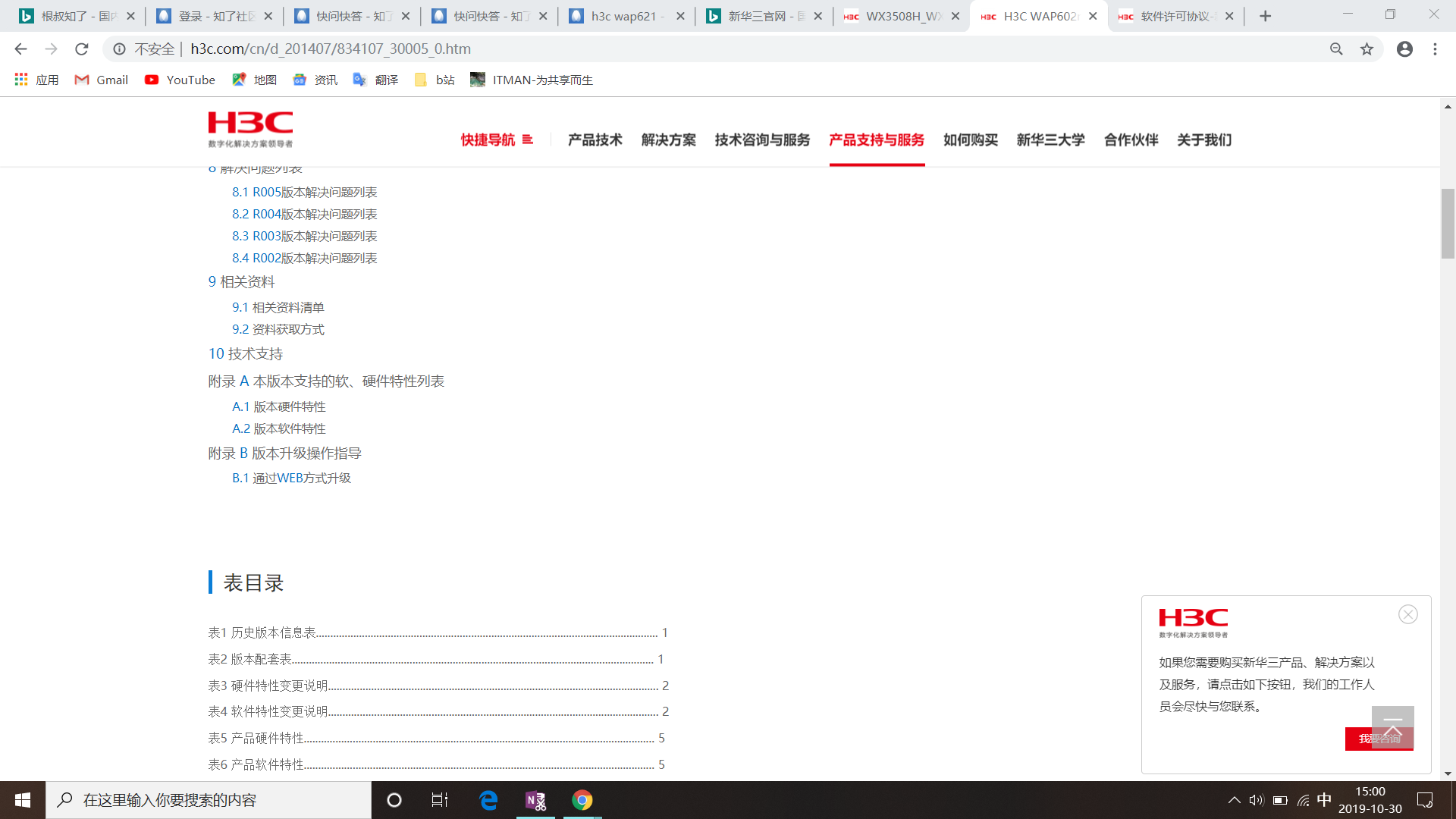Image resolution: width=1456 pixels, height=819 pixels.
Task: Open link 8.1 R005版本解决问题列表
Action: (x=304, y=192)
